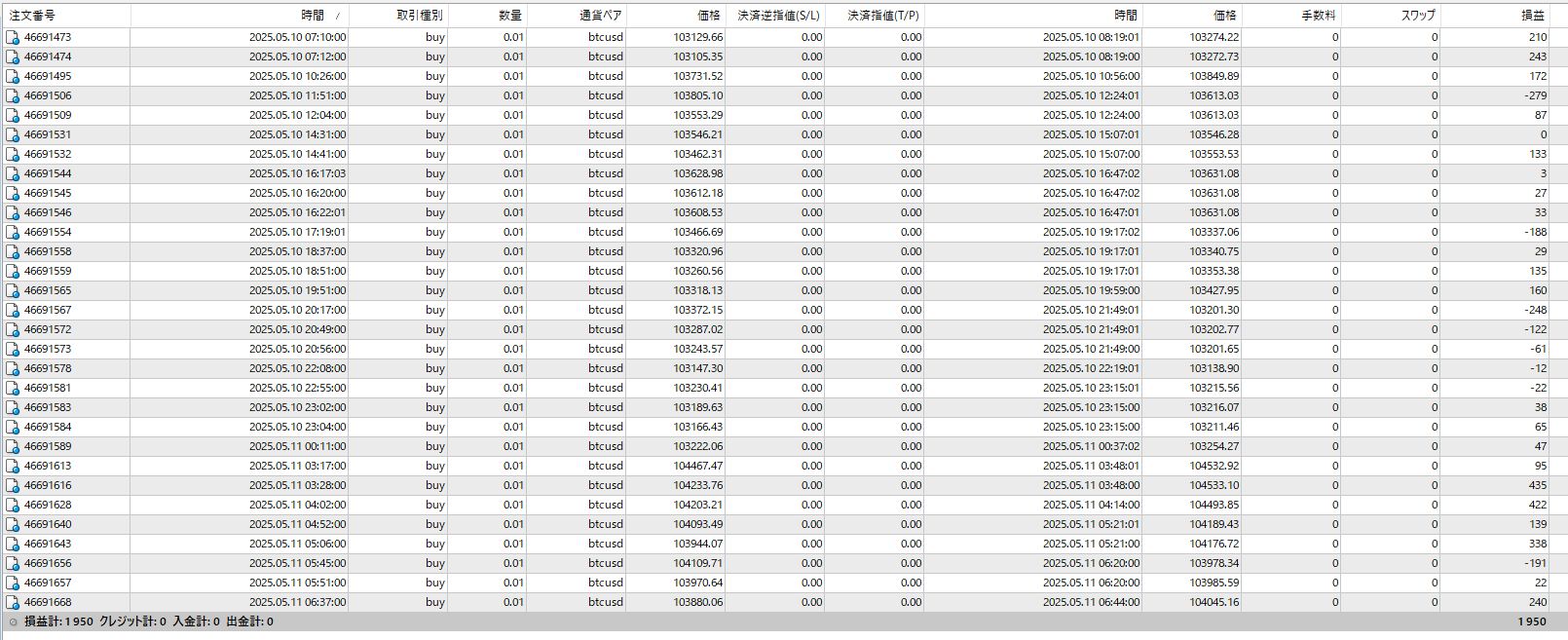This screenshot has height=640, width=1568.
Task: Click the trade icon for order 46691565
Action: click(x=13, y=290)
